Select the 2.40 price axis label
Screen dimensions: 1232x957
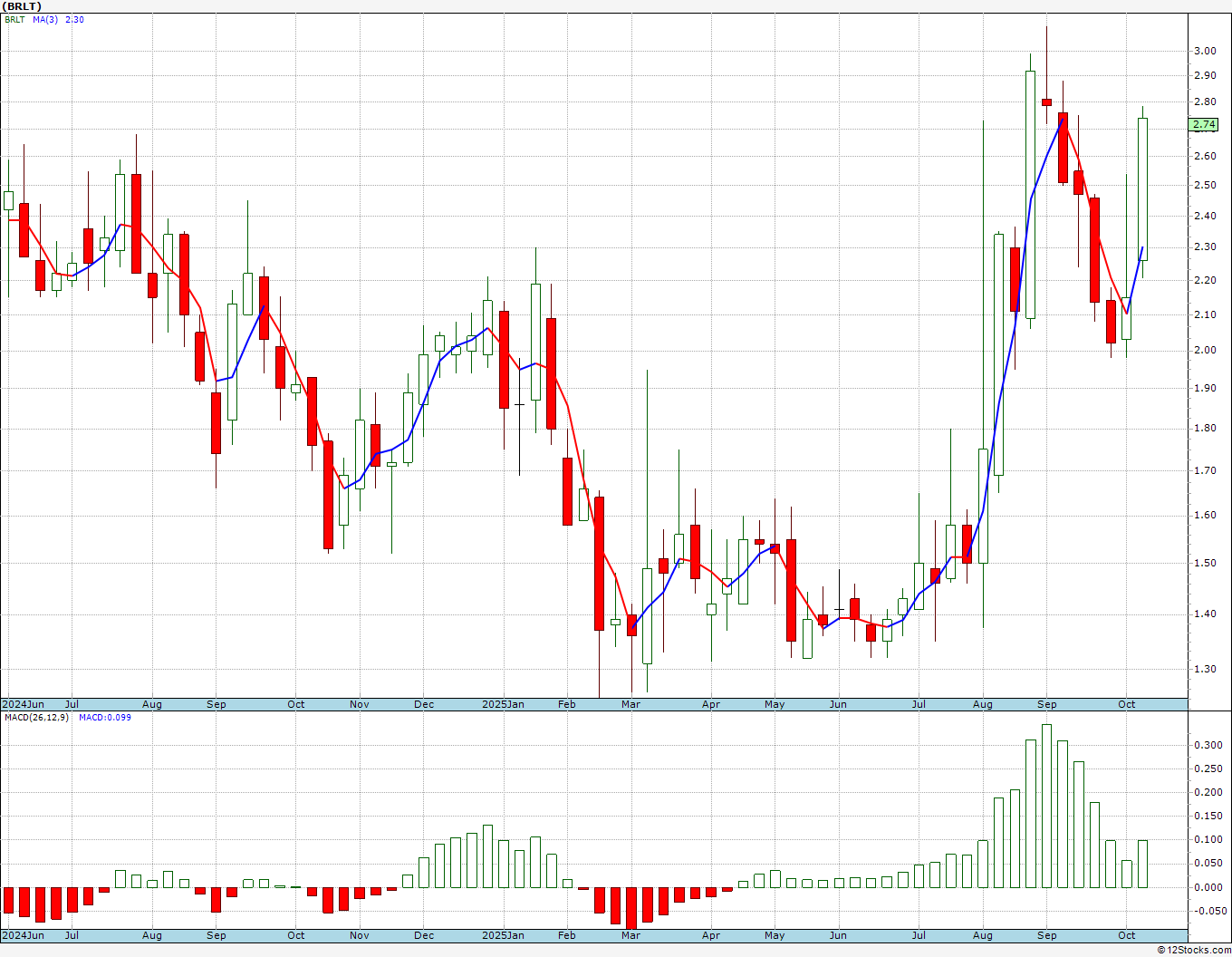tap(1205, 216)
